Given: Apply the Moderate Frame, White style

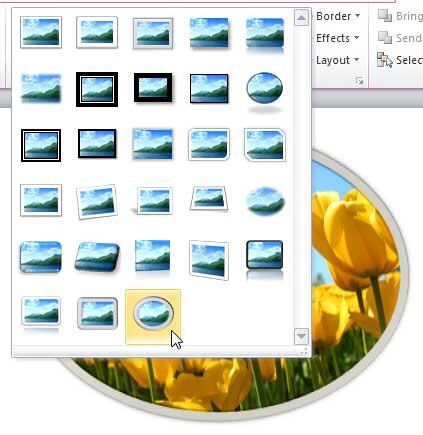Looking at the screenshot, I should click(x=41, y=200).
